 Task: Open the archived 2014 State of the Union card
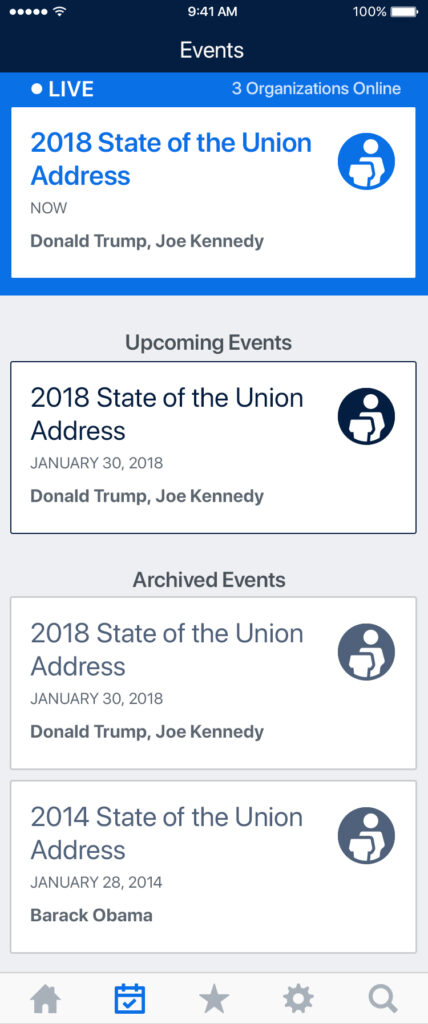tap(213, 867)
